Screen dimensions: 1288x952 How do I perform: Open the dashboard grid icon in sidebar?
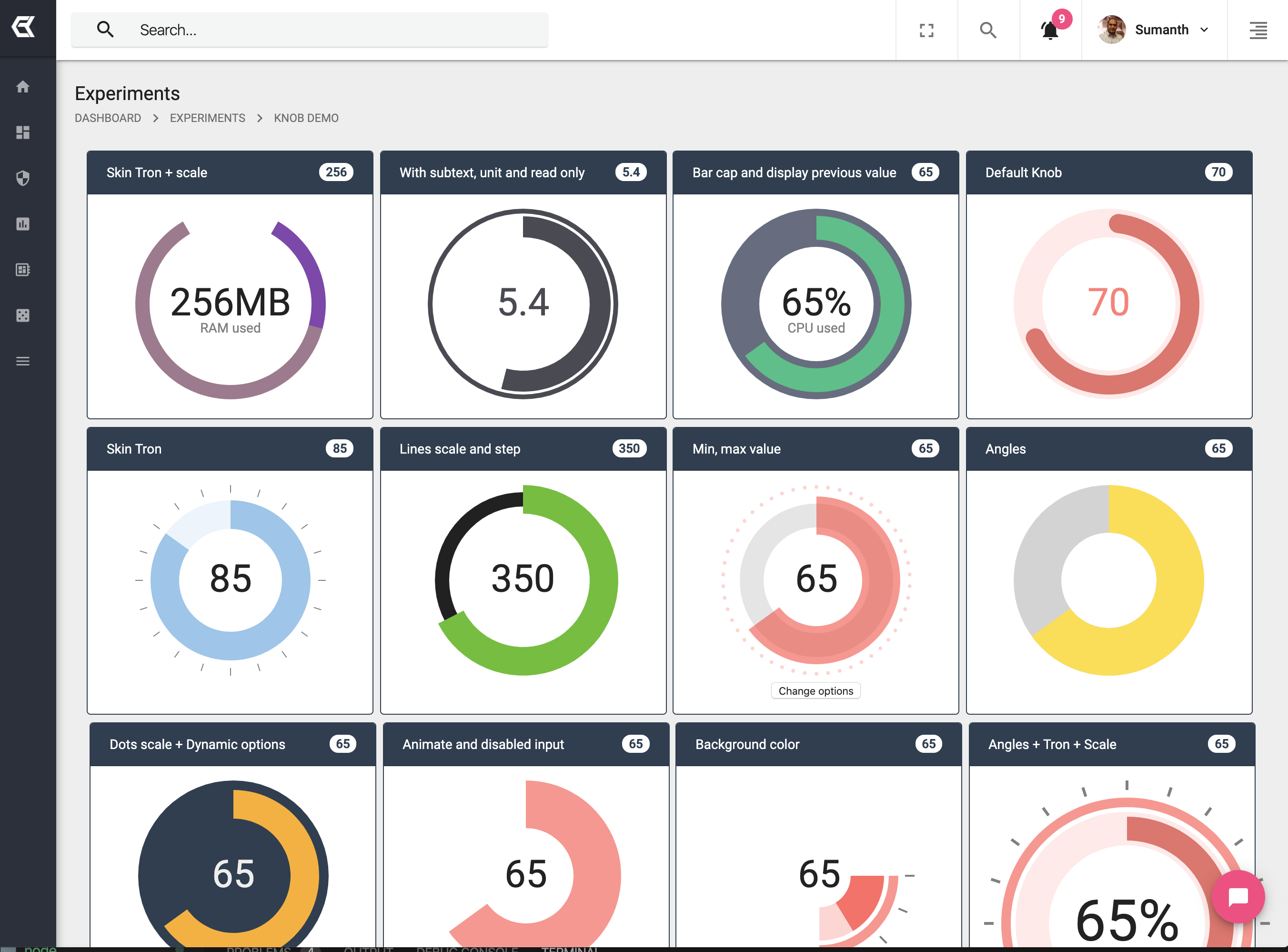[x=22, y=132]
